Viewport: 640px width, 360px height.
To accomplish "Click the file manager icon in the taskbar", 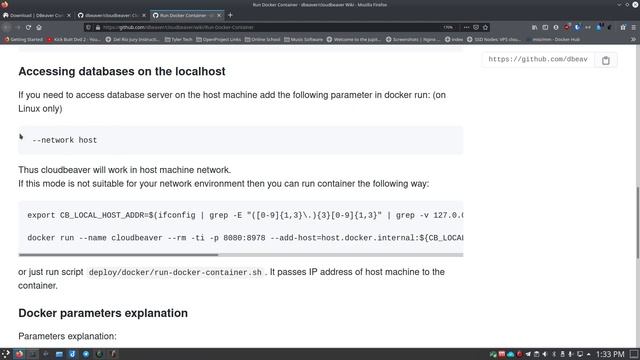I will tap(59, 354).
